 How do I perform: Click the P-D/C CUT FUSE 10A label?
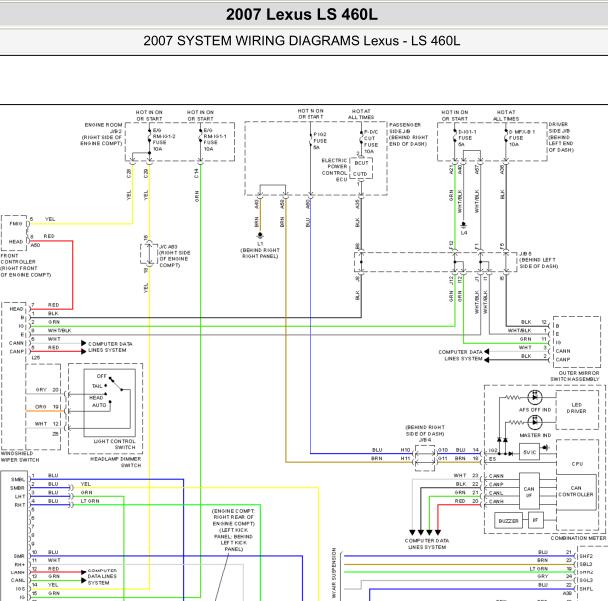tap(371, 142)
